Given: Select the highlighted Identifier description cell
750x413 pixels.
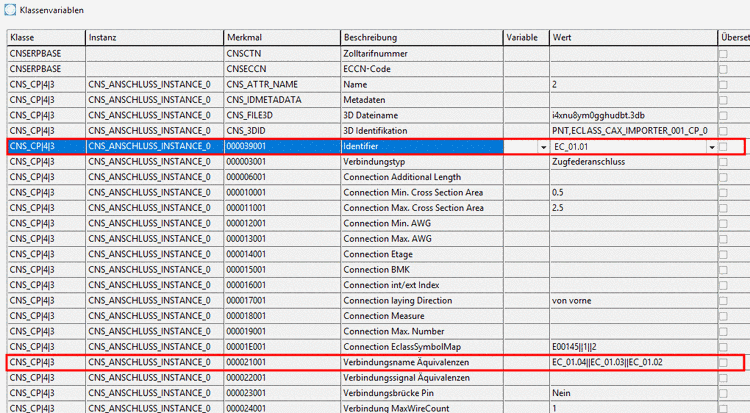Looking at the screenshot, I should click(x=422, y=146).
